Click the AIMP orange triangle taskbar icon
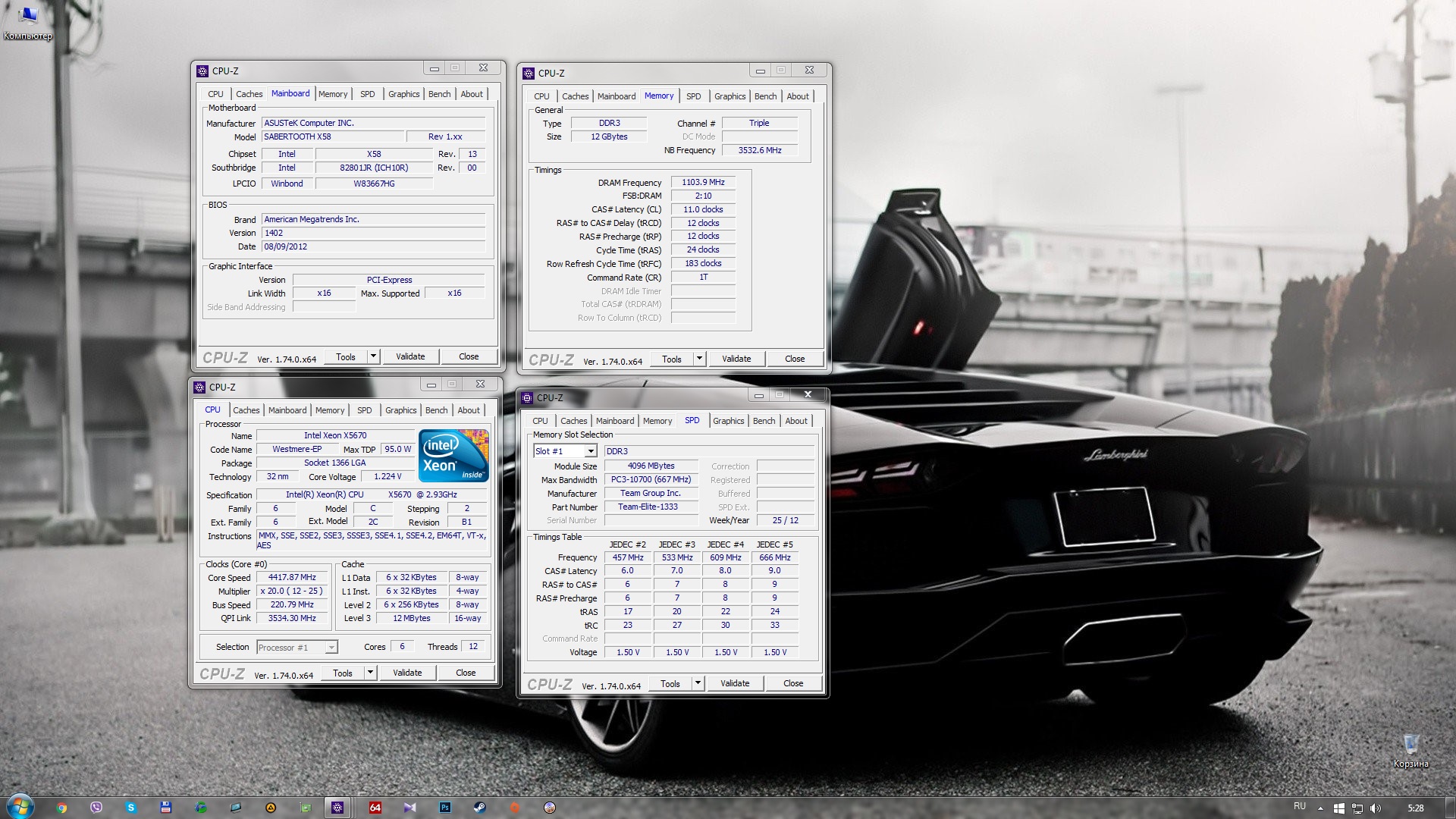The width and height of the screenshot is (1456, 819). click(x=271, y=808)
